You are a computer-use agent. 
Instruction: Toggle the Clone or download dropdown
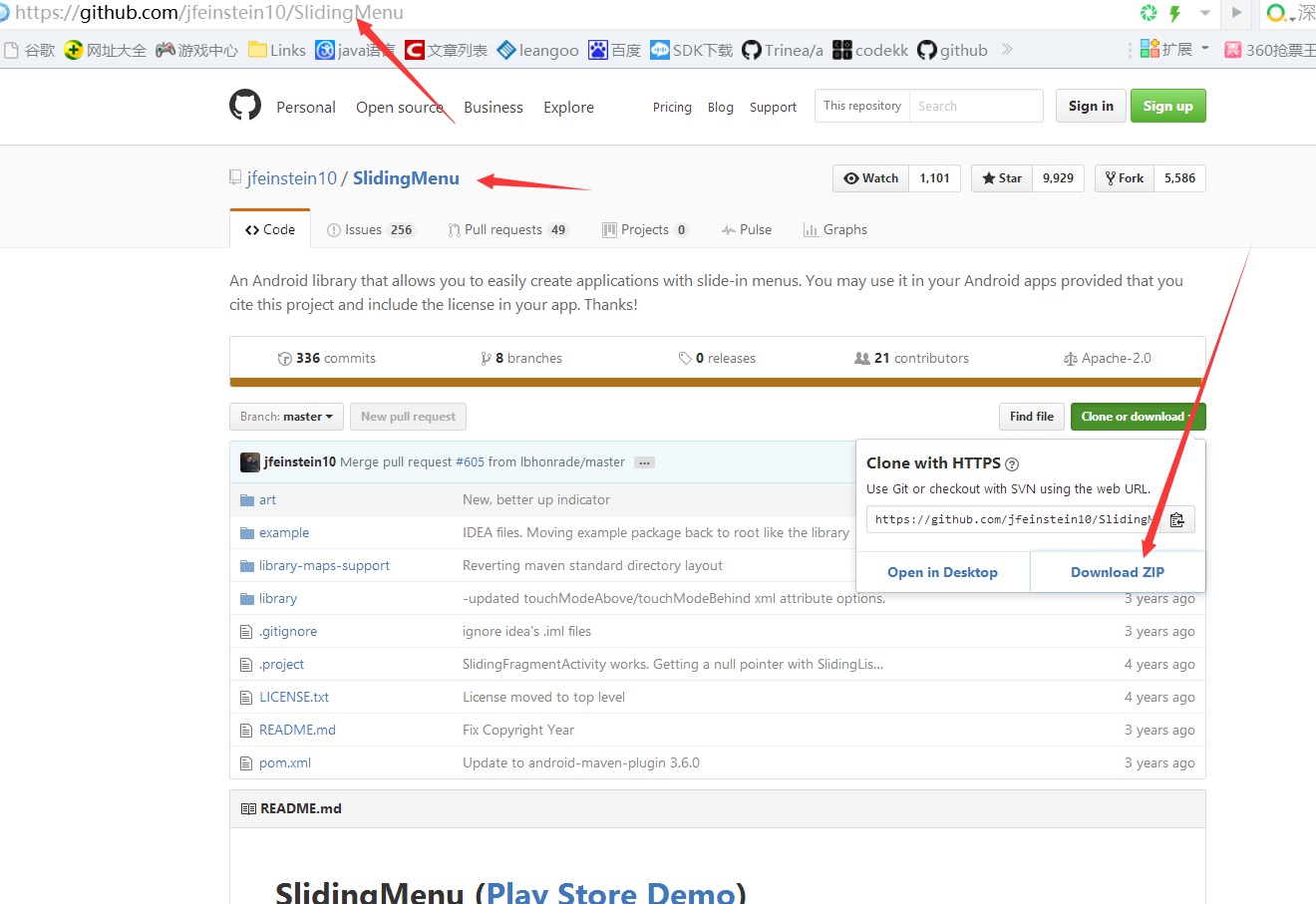[1138, 417]
